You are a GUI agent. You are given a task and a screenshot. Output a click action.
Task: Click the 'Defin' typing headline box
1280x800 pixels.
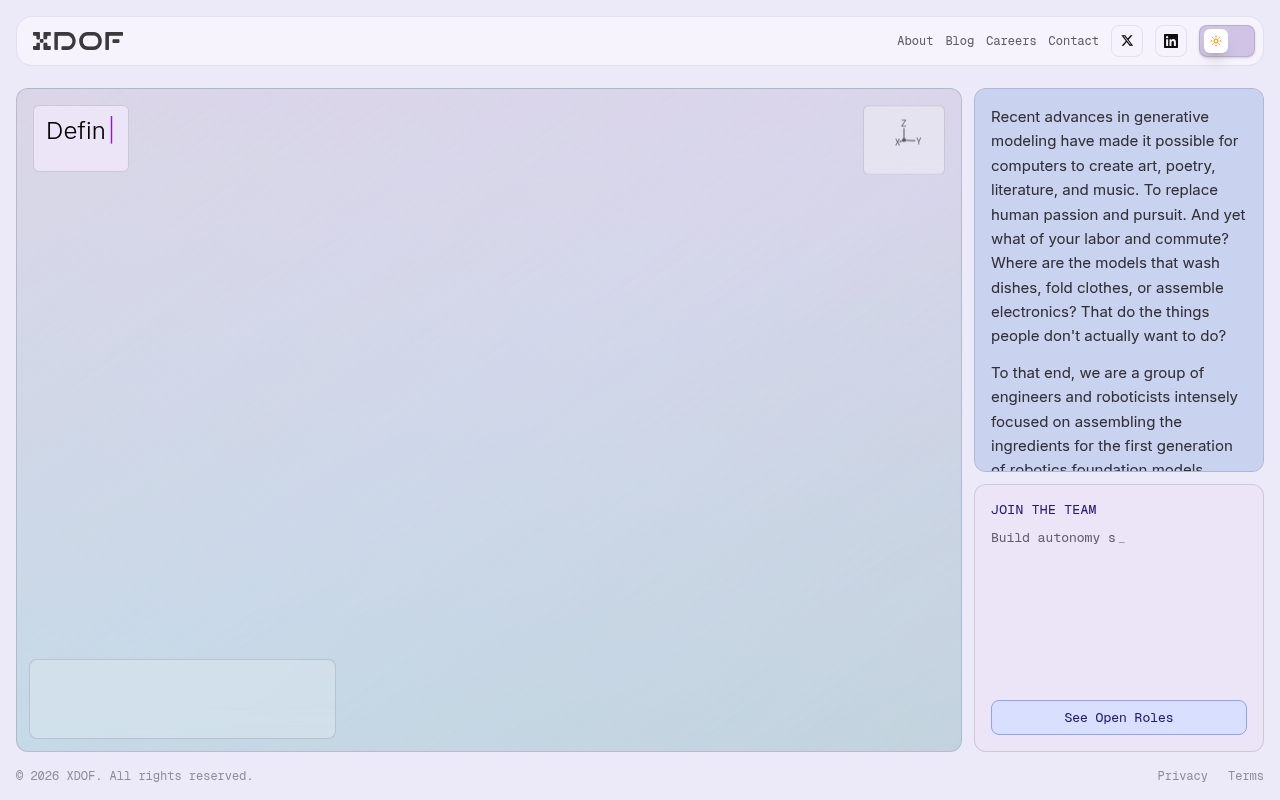click(x=81, y=139)
